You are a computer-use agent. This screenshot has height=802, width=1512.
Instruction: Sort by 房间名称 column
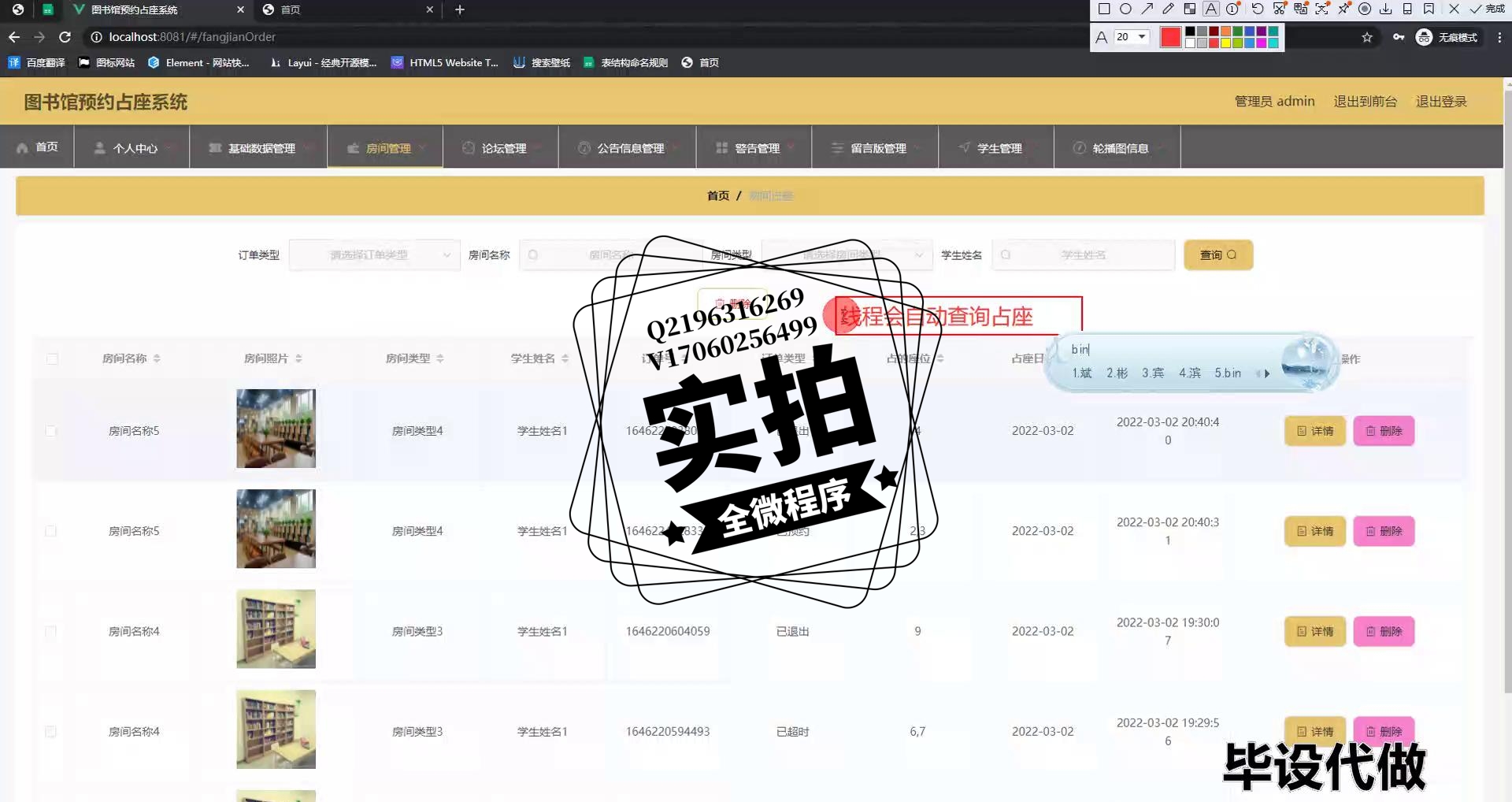point(157,358)
